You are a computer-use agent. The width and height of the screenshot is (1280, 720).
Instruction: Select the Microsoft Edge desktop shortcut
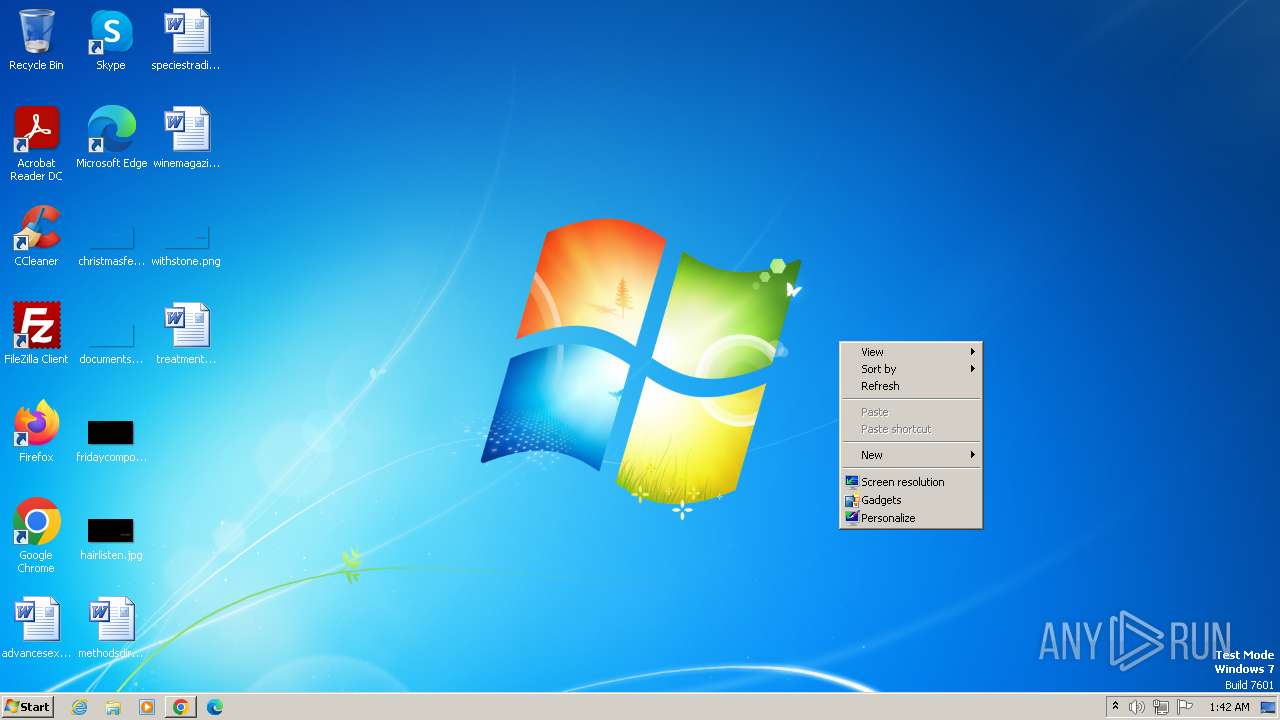[x=111, y=138]
